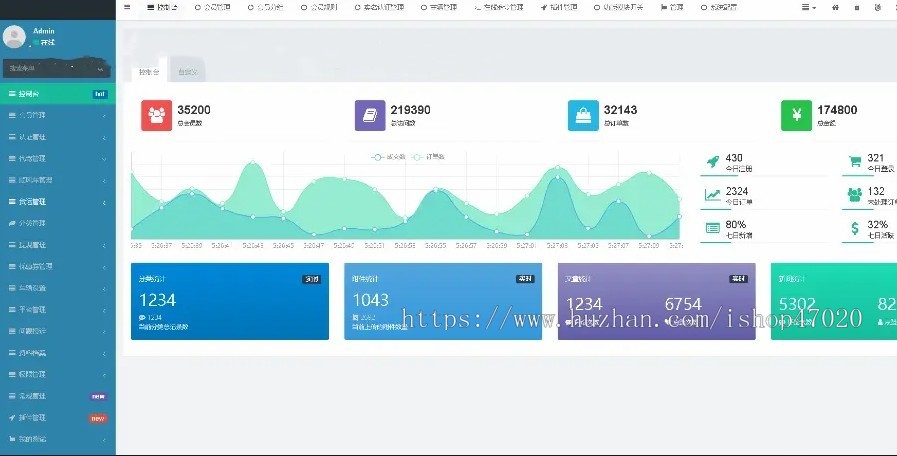Click the sidebar search menu field
This screenshot has height=456, width=897.
tap(55, 69)
